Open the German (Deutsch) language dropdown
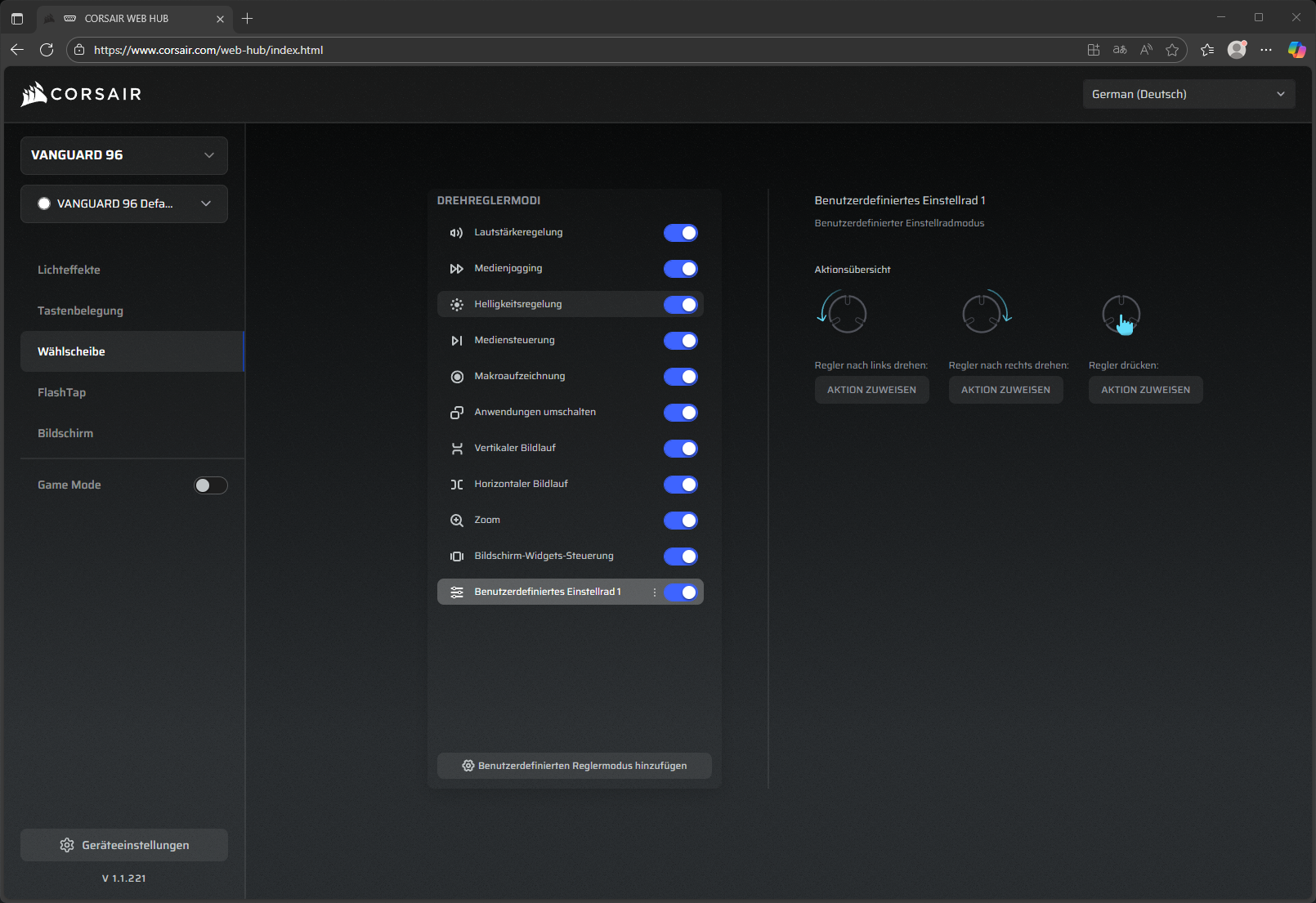1316x903 pixels. (x=1188, y=94)
